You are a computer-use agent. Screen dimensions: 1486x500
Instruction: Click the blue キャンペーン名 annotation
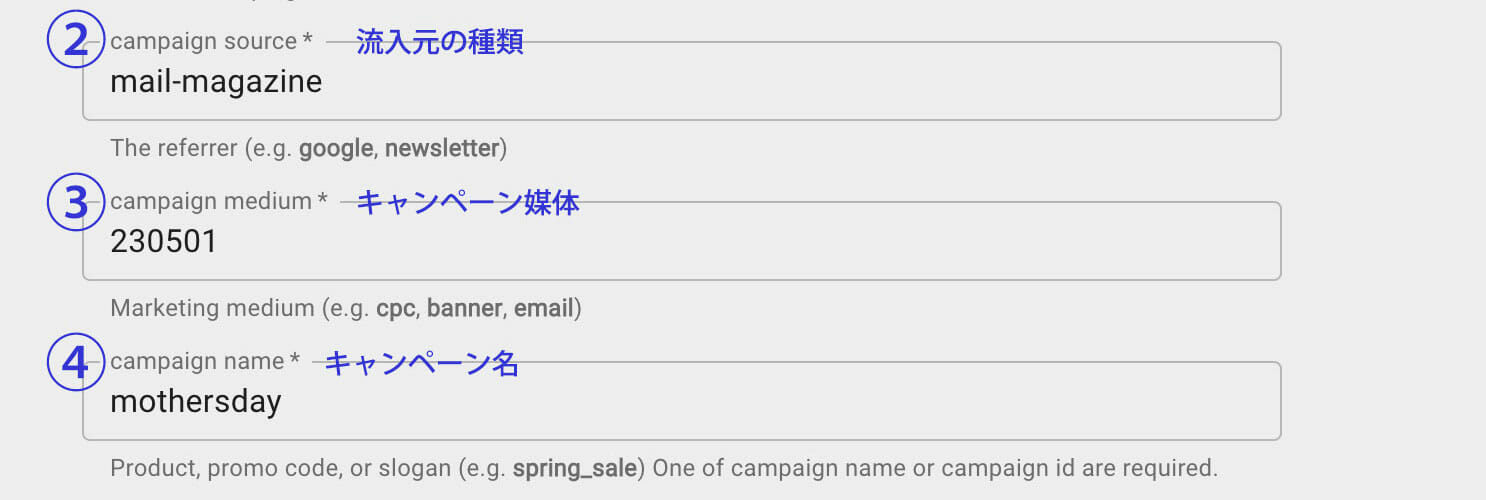pyautogui.click(x=422, y=363)
